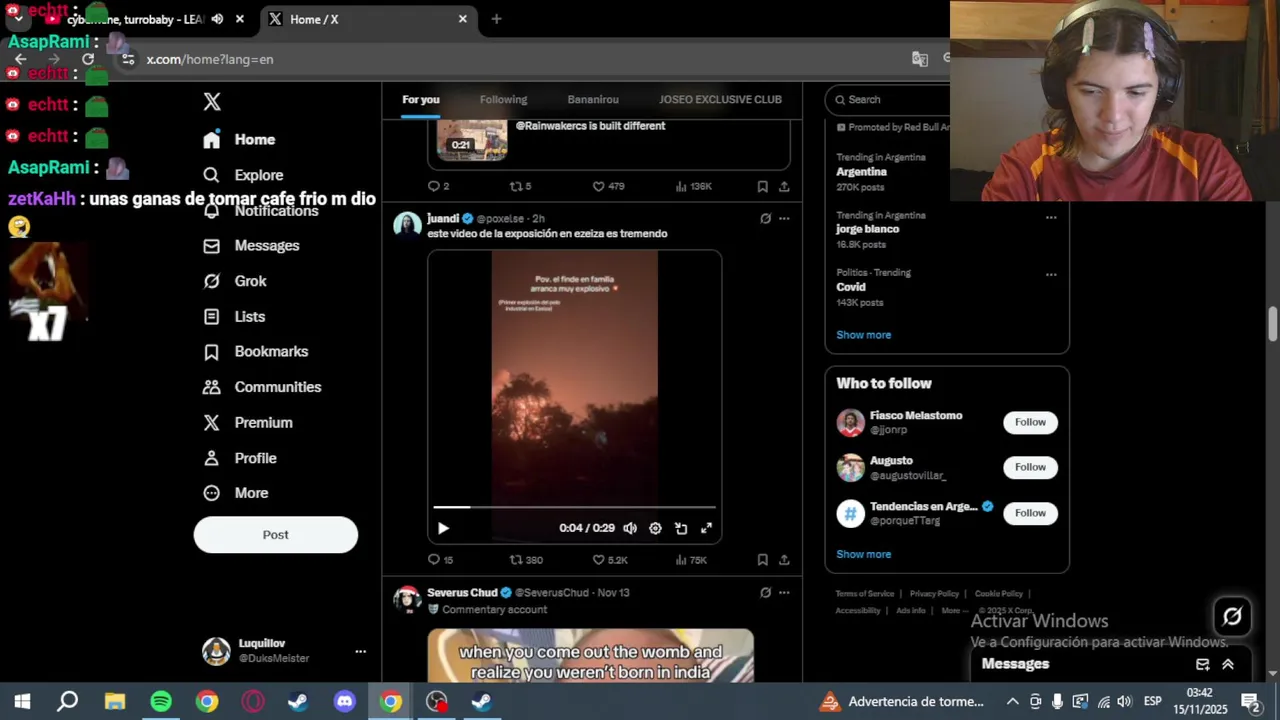The width and height of the screenshot is (1280, 720).
Task: Enter video fullscreen mode
Action: [706, 528]
